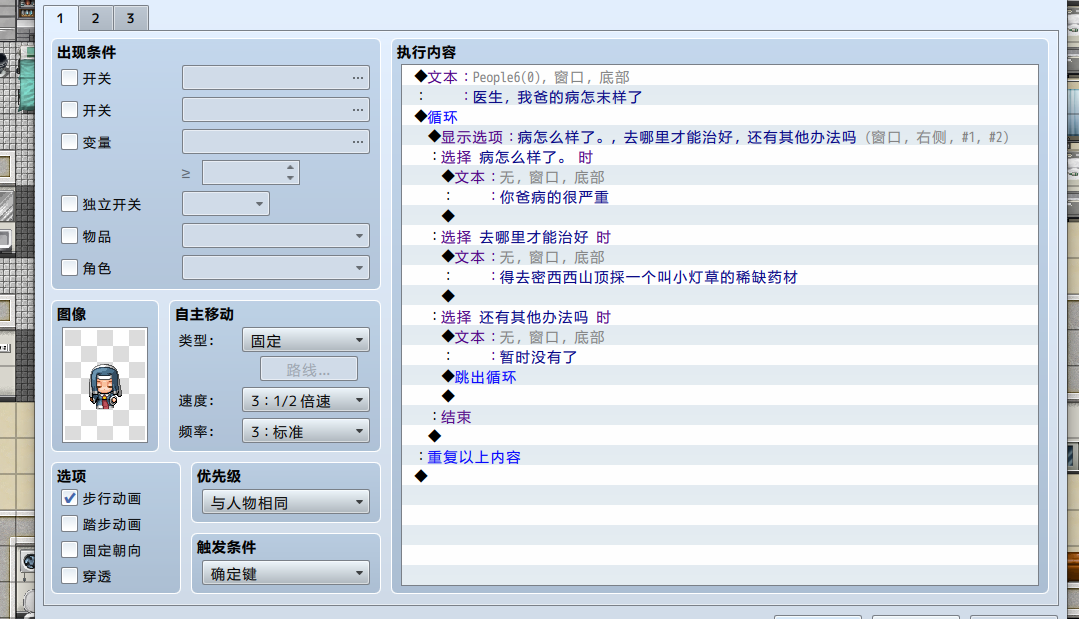Select the 结束 line
Viewport: 1079px width, 619px height.
720,416
